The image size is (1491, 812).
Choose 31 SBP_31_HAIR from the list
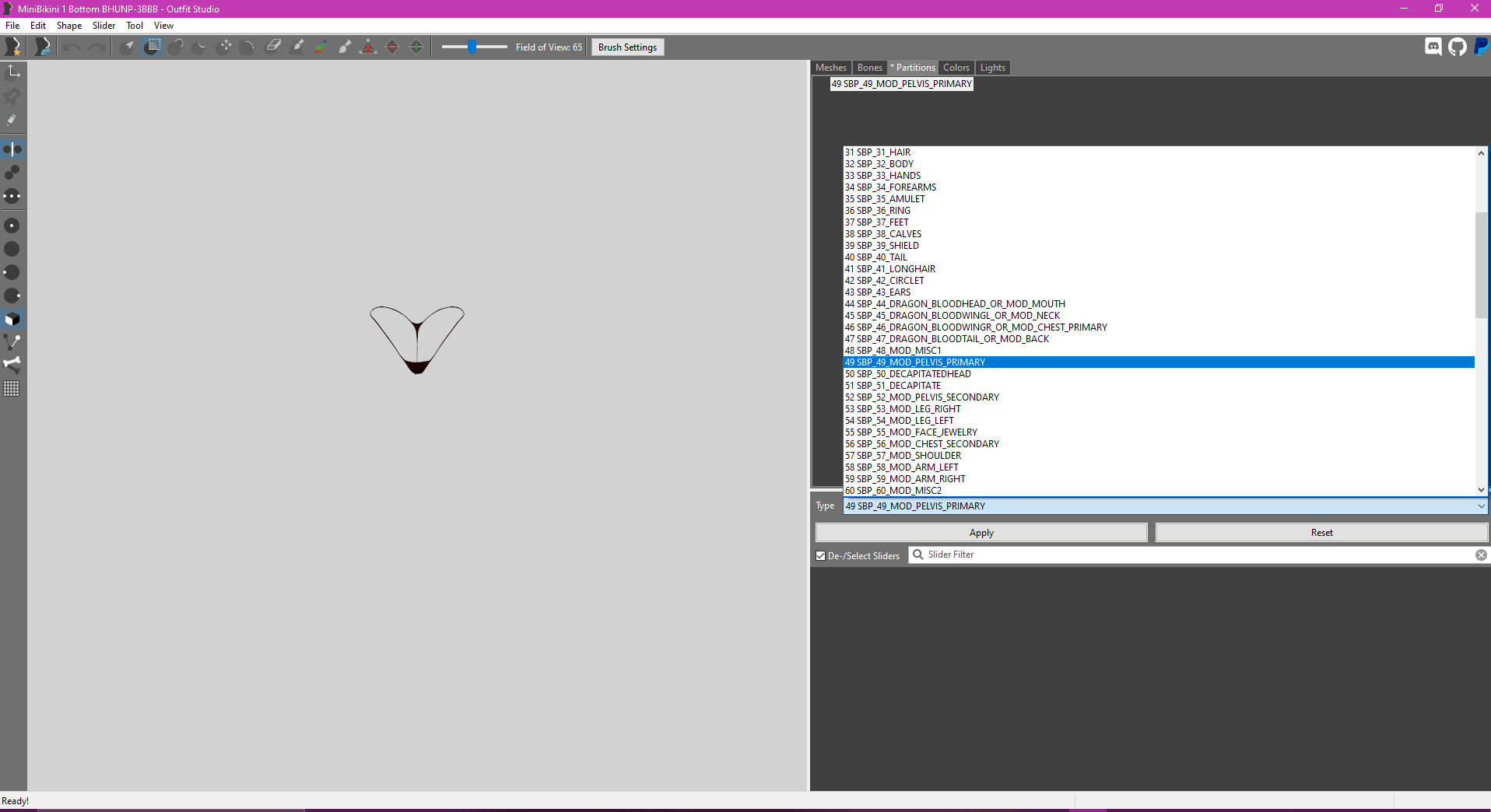point(1159,152)
